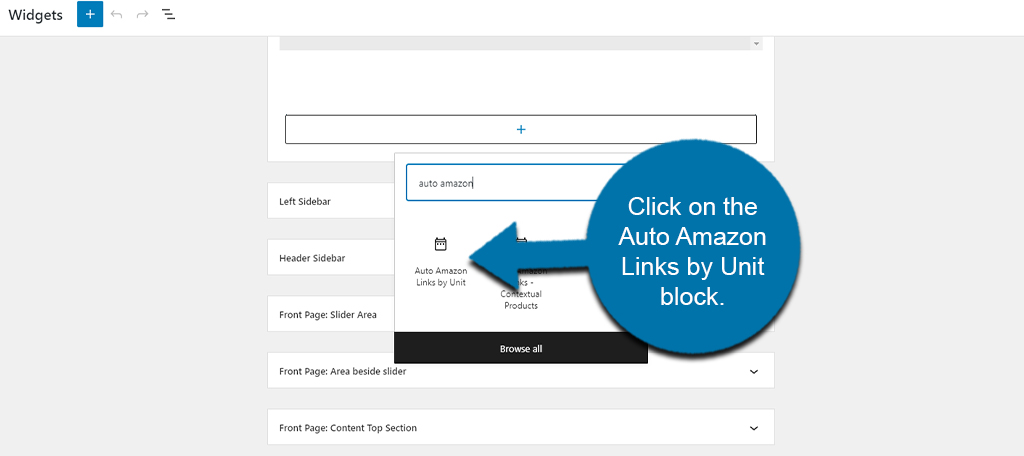Click the blue add block button
The image size is (1024, 456).
90,14
